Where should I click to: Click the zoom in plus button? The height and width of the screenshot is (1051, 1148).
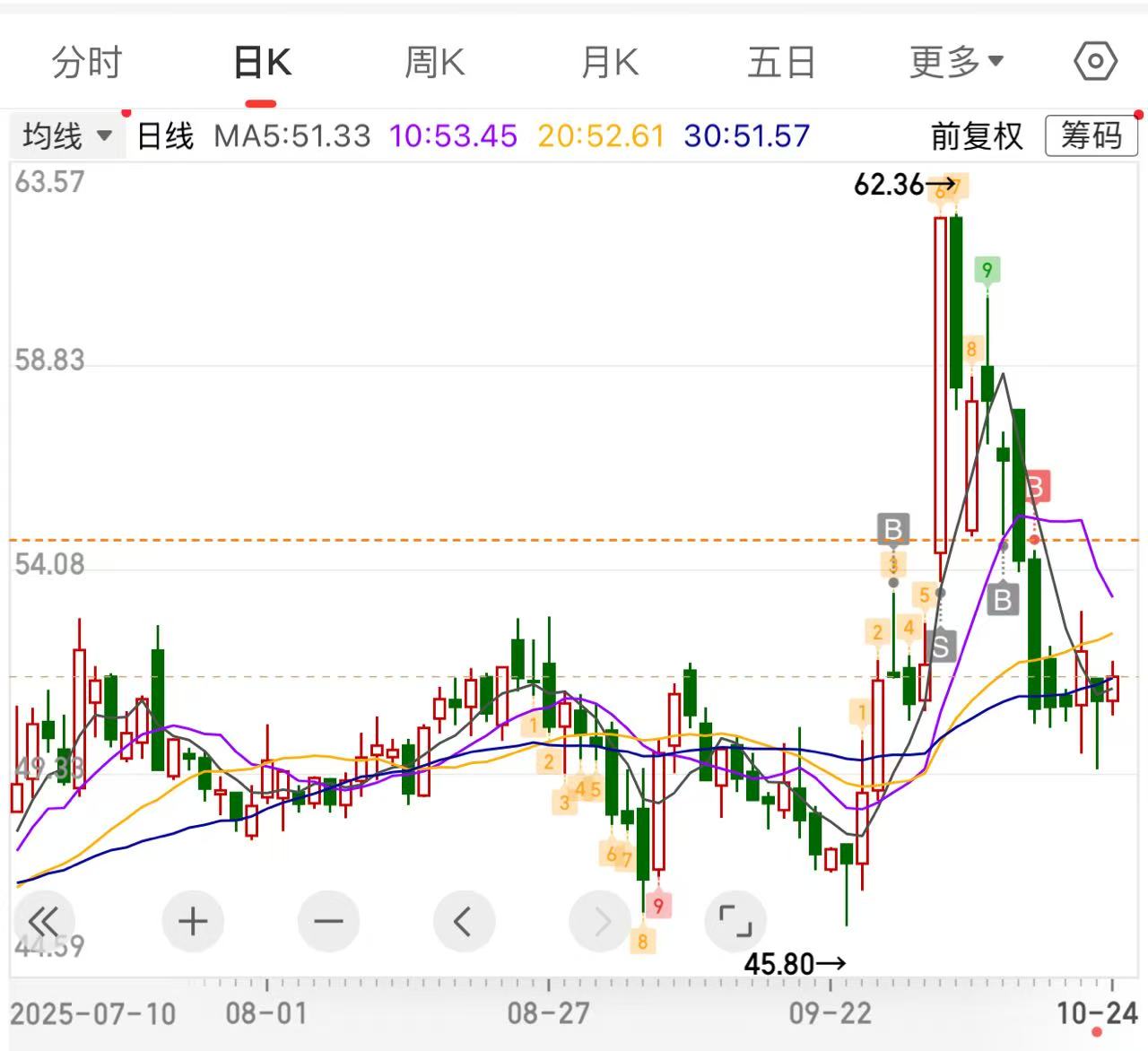coord(193,921)
